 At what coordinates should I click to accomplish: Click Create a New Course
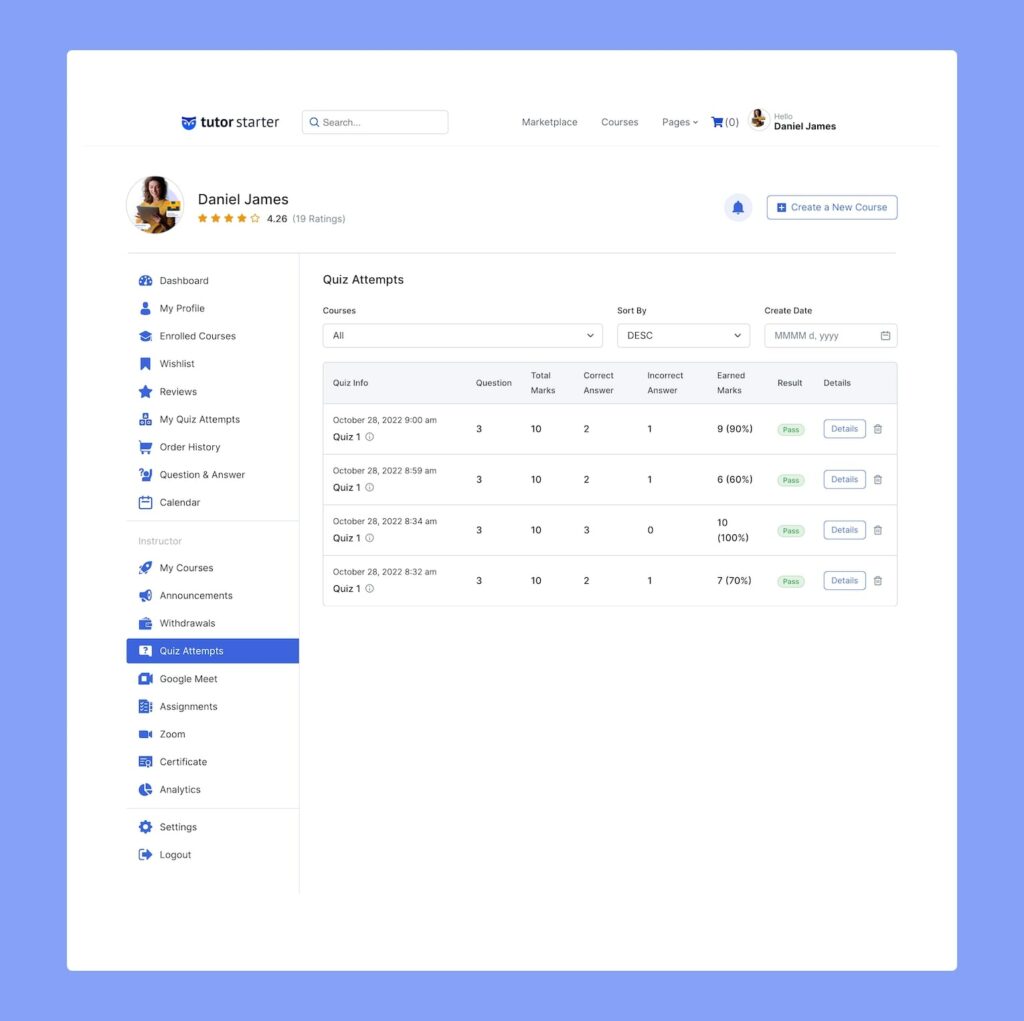click(x=831, y=207)
